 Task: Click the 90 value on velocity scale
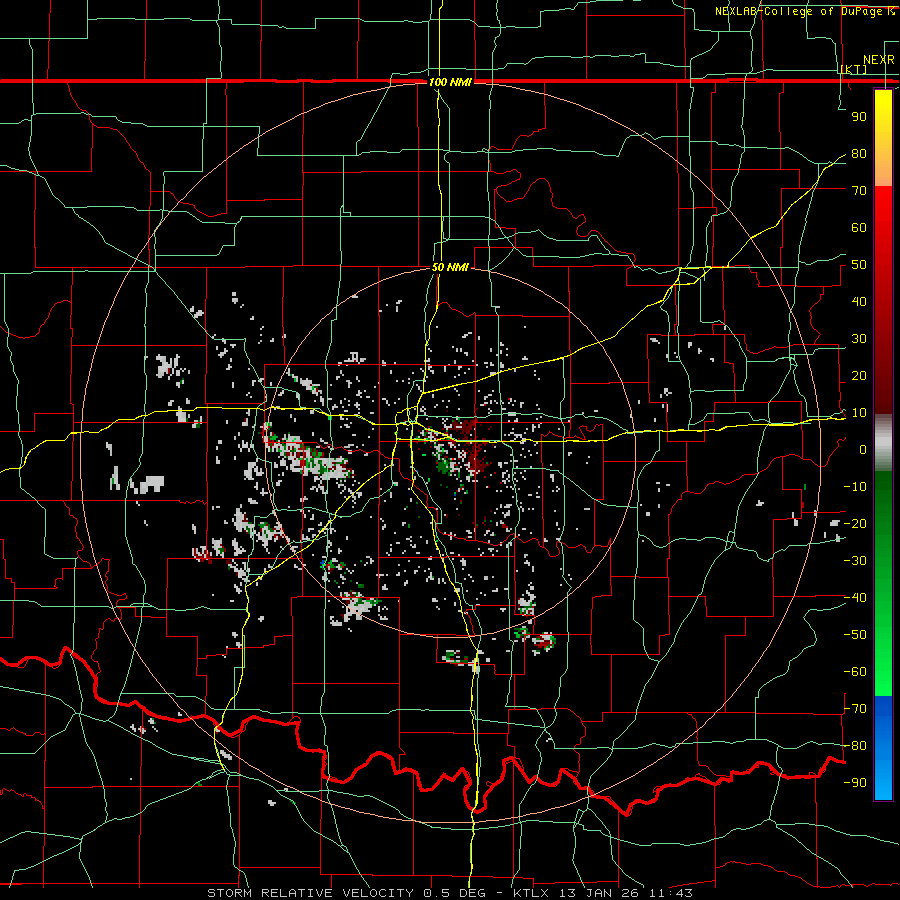[x=859, y=117]
